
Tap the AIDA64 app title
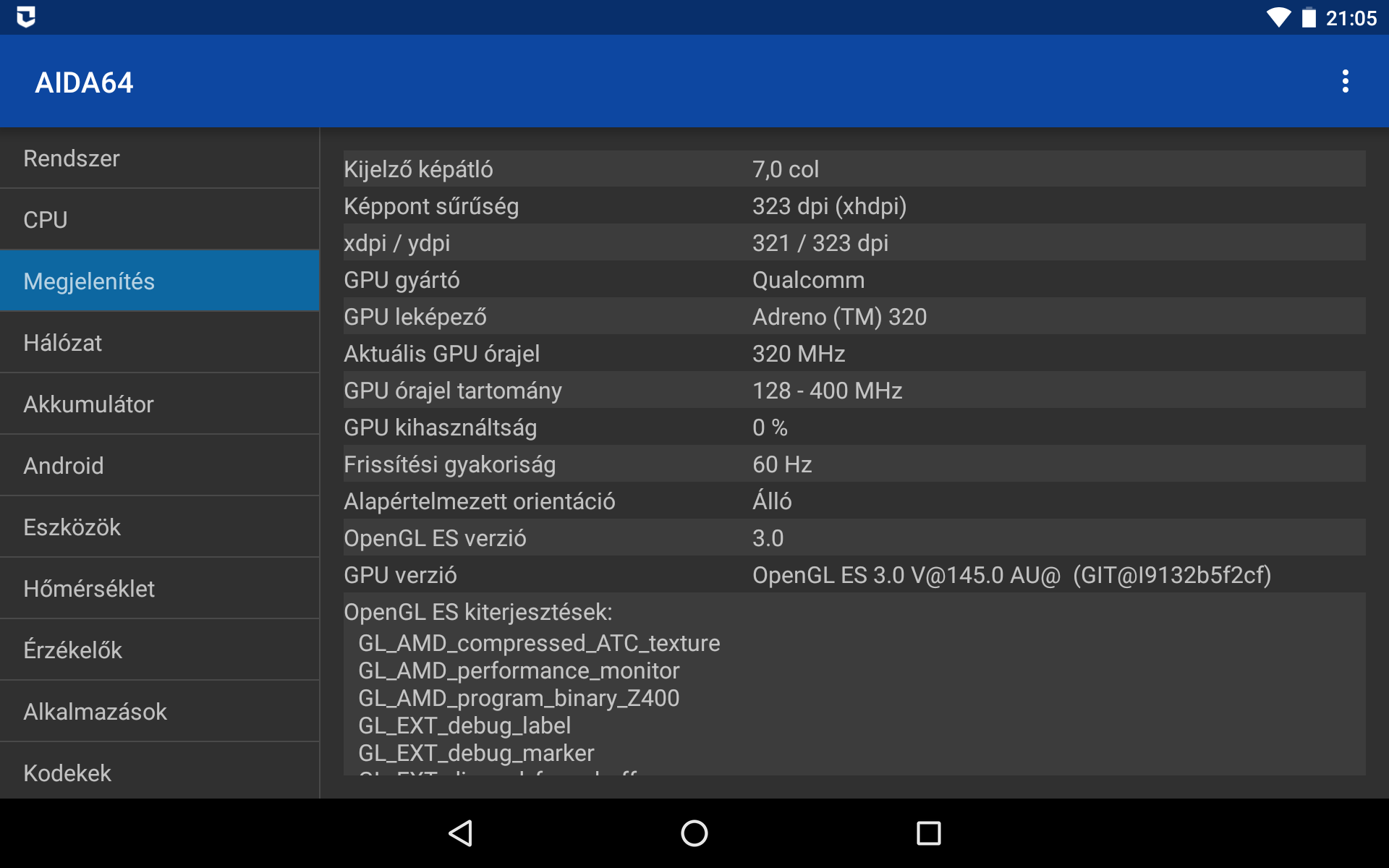click(84, 82)
